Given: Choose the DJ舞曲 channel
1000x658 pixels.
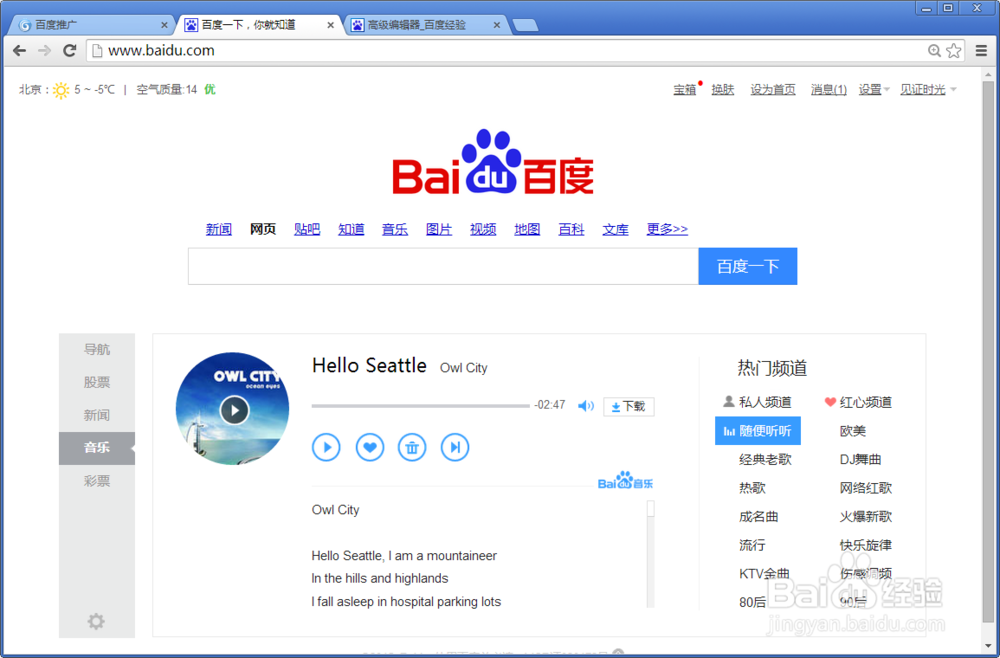Looking at the screenshot, I should click(860, 459).
